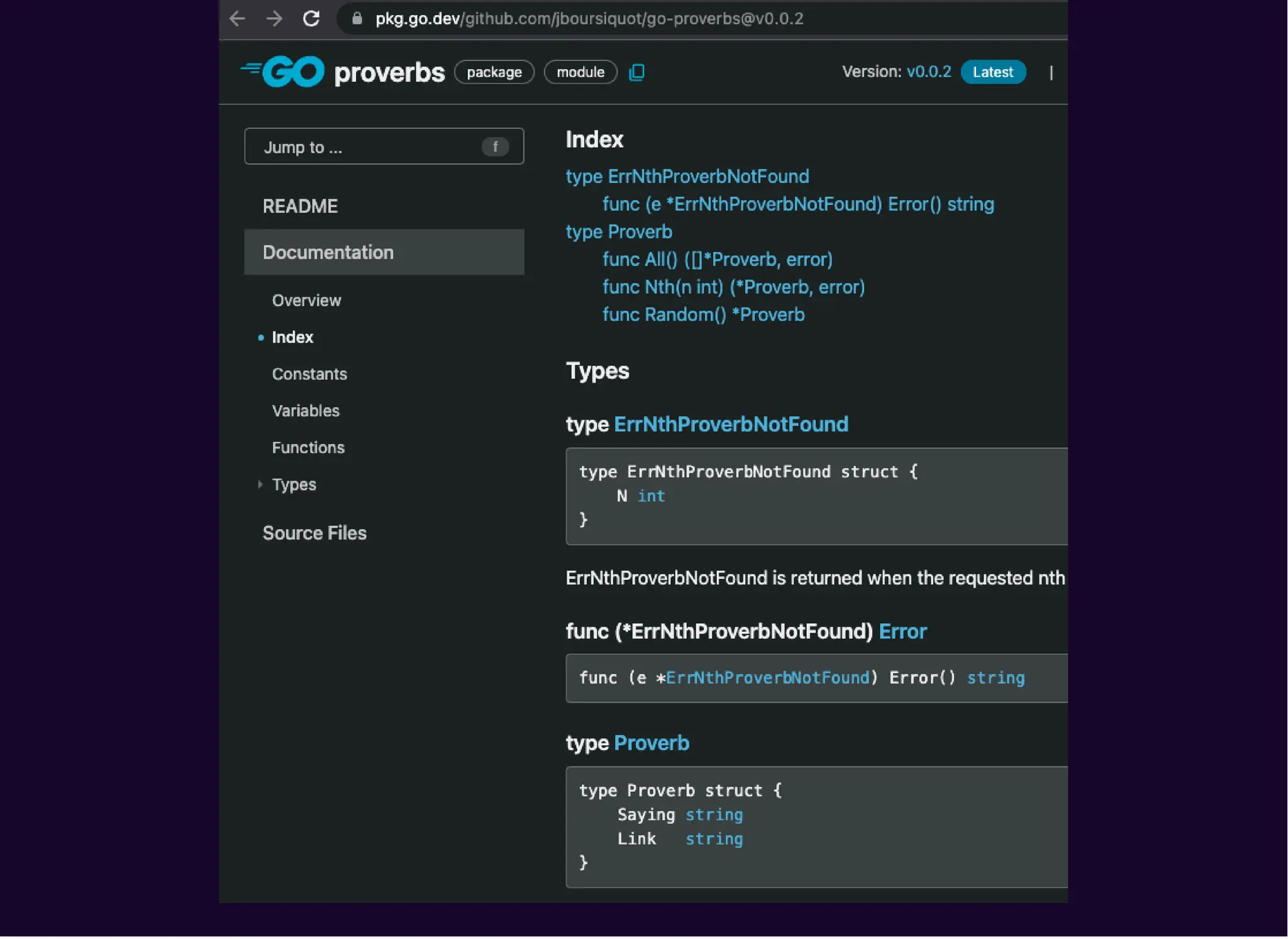
Task: Click the padlock site info icon
Action: [357, 18]
